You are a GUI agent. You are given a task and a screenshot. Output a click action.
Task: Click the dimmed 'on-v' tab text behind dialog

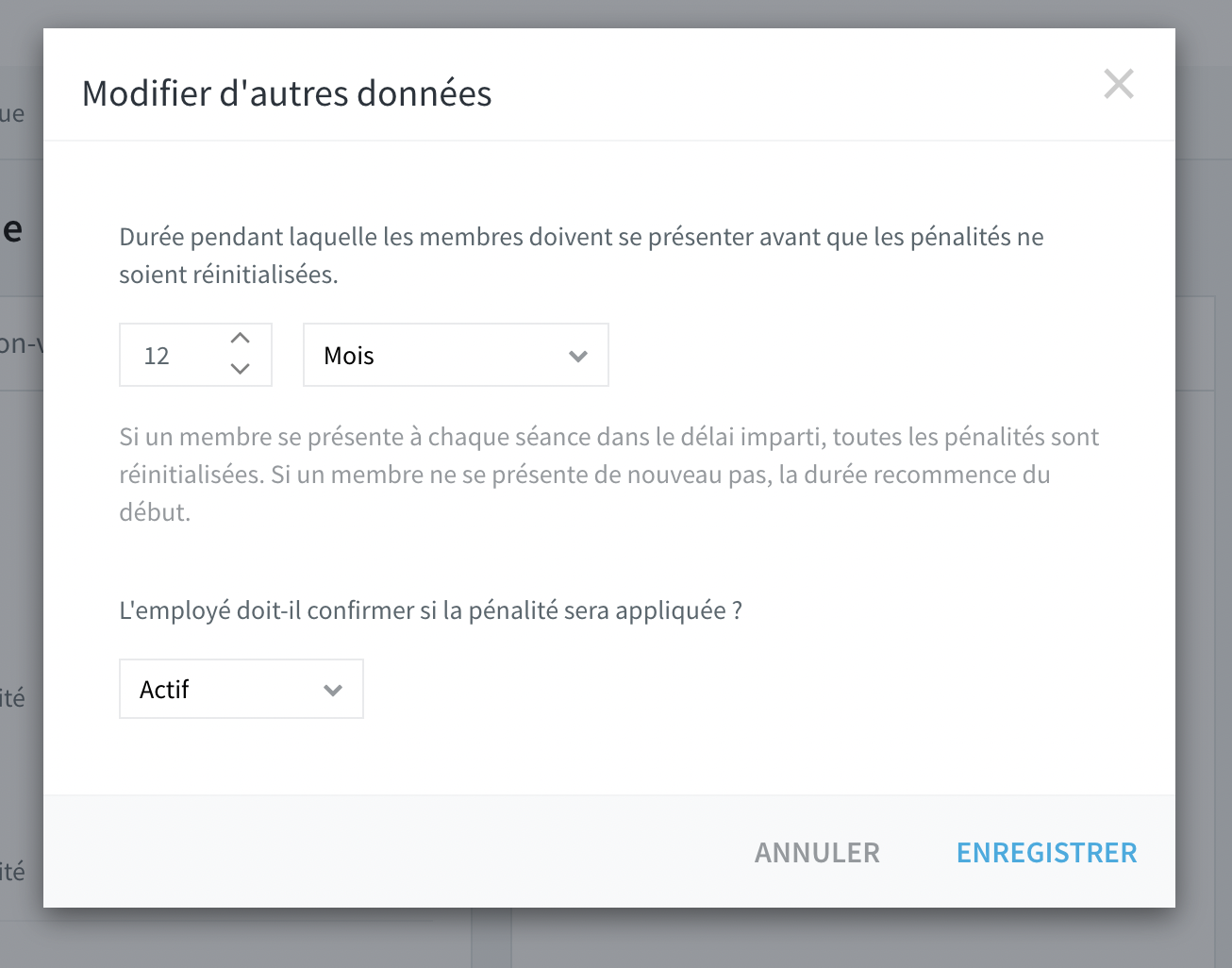click(x=21, y=343)
